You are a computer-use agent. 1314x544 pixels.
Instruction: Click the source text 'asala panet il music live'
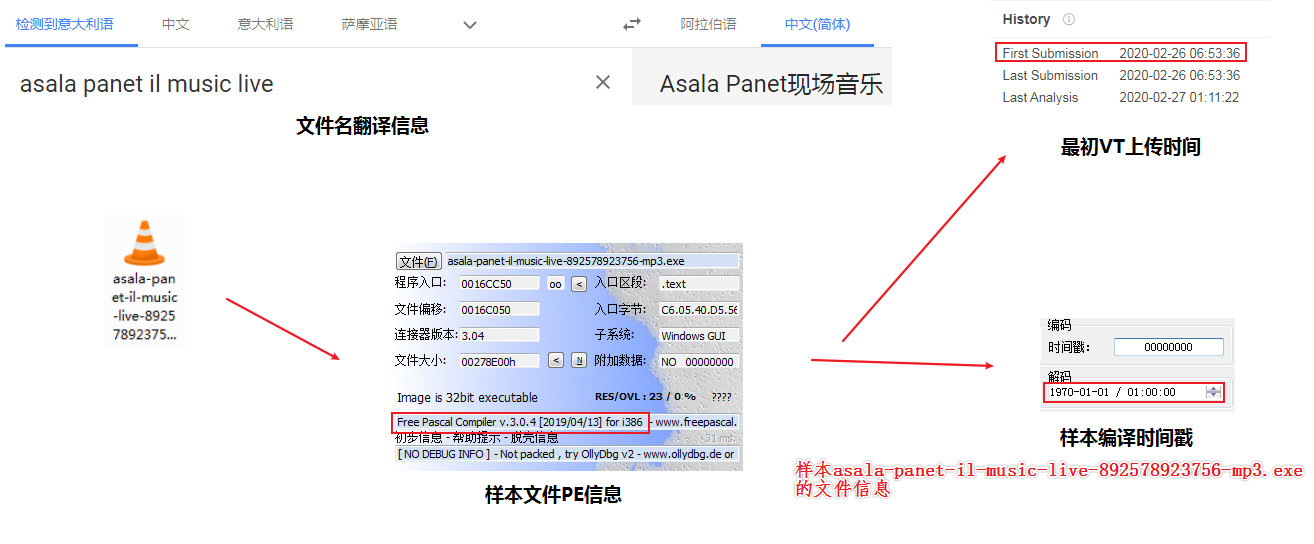[x=147, y=84]
